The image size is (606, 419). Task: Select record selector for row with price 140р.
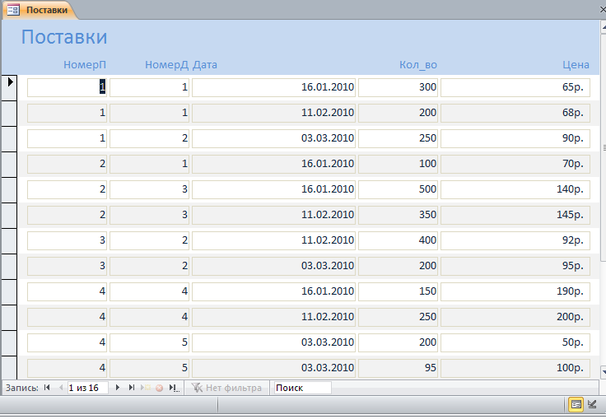9,189
